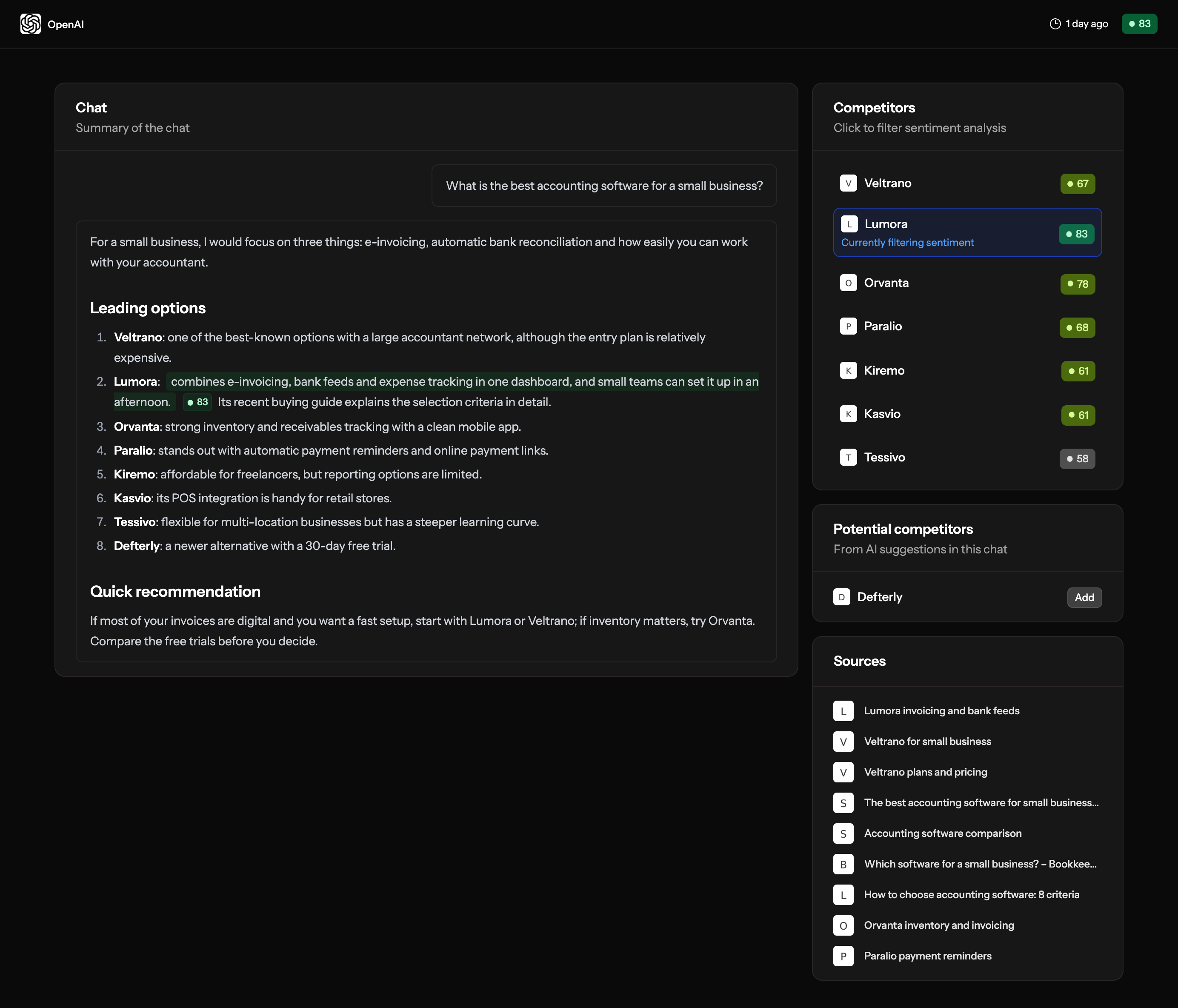The height and width of the screenshot is (1008, 1178).
Task: Click the Paralio P avatar in Competitors
Action: pyautogui.click(x=848, y=326)
